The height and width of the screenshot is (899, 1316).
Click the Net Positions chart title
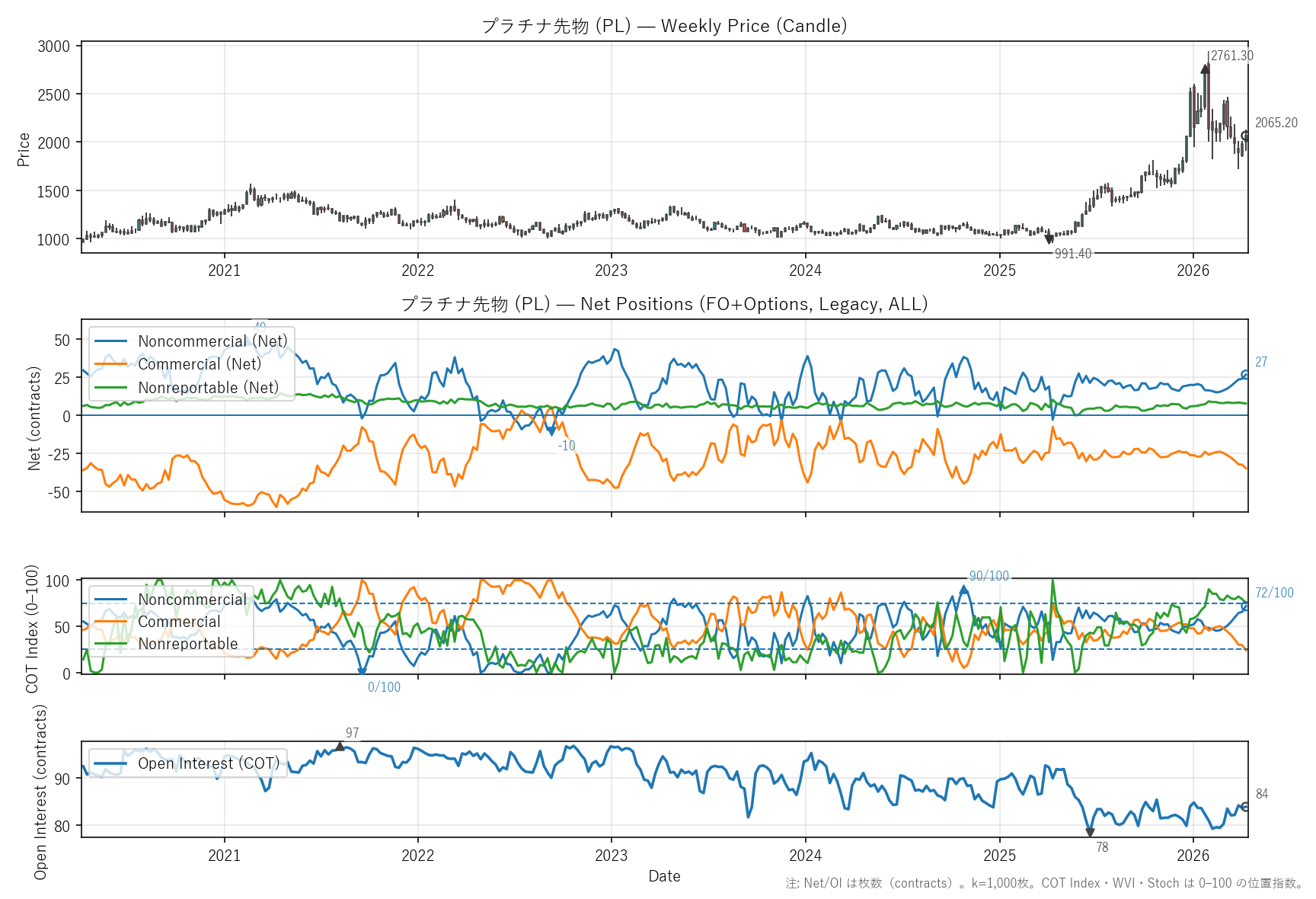coord(664,304)
